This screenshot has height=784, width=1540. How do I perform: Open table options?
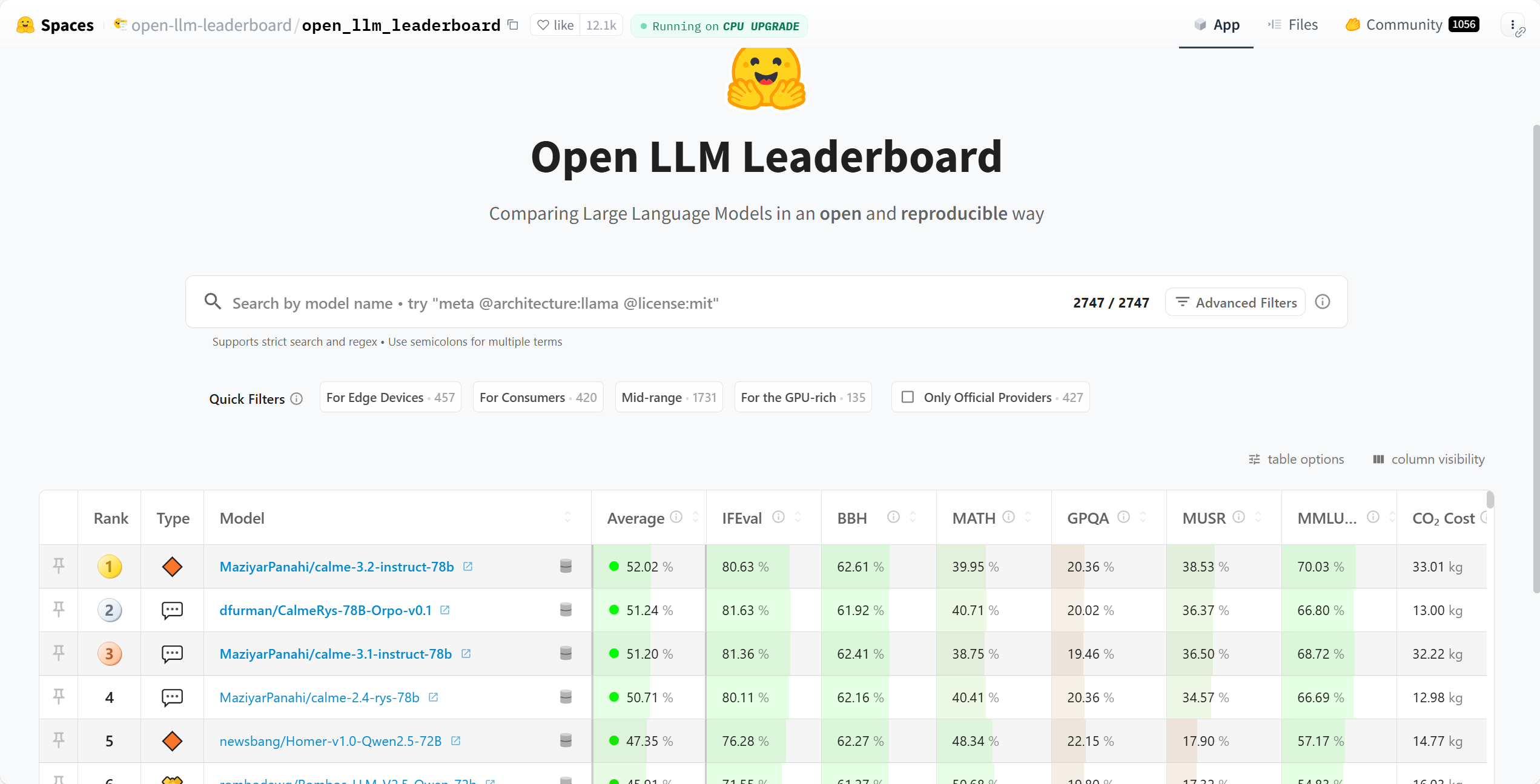(1297, 459)
